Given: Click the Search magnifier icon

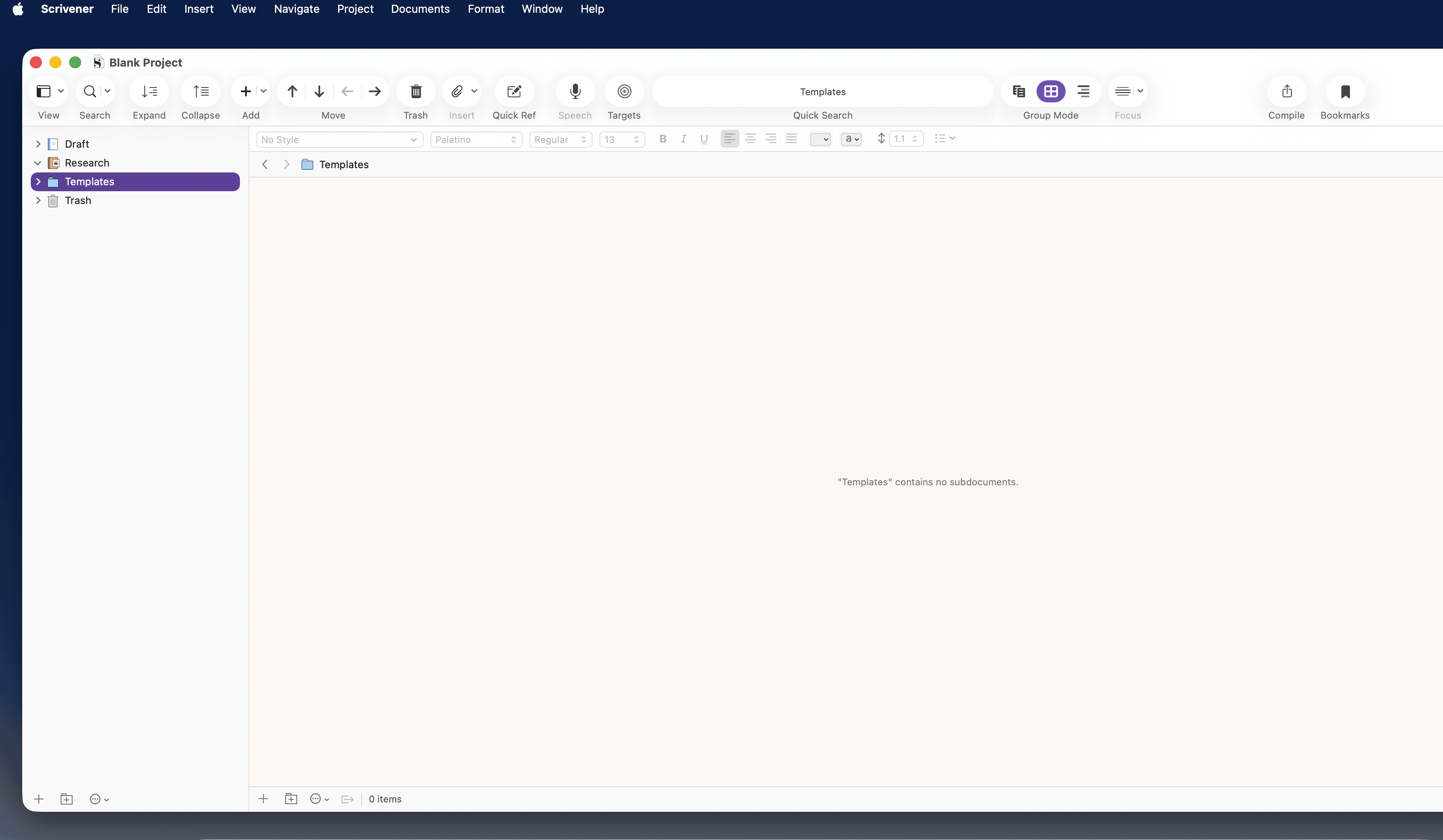Looking at the screenshot, I should pos(90,91).
